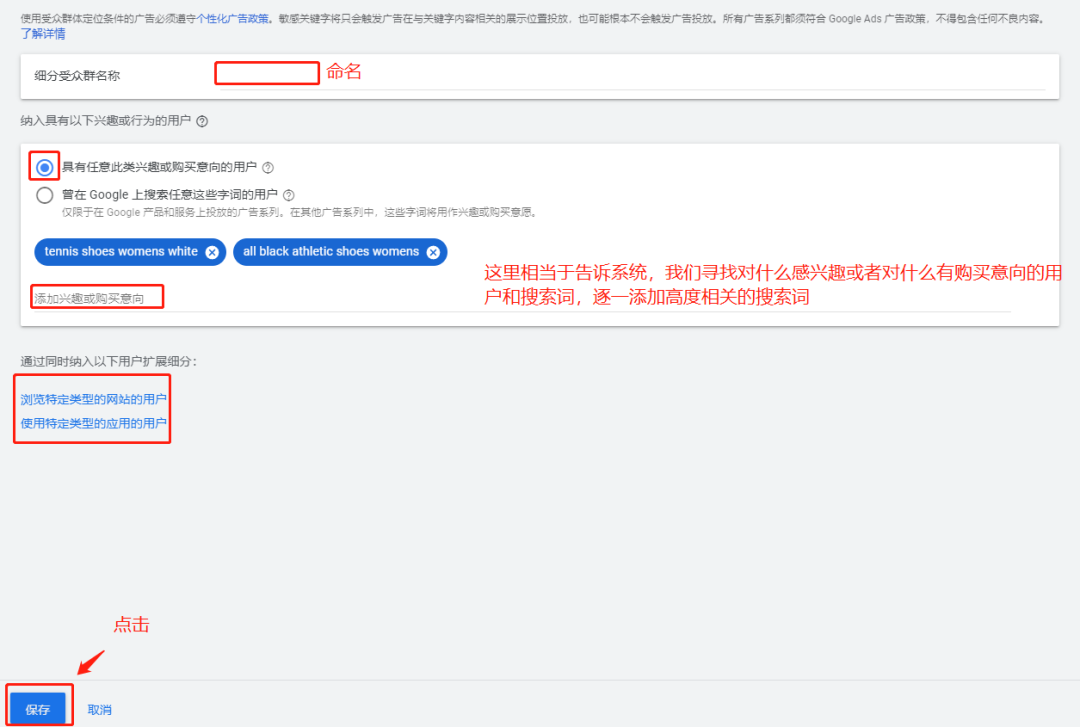Click the 添加兴趣或购买意向 input box
The width and height of the screenshot is (1080, 727).
[x=96, y=296]
